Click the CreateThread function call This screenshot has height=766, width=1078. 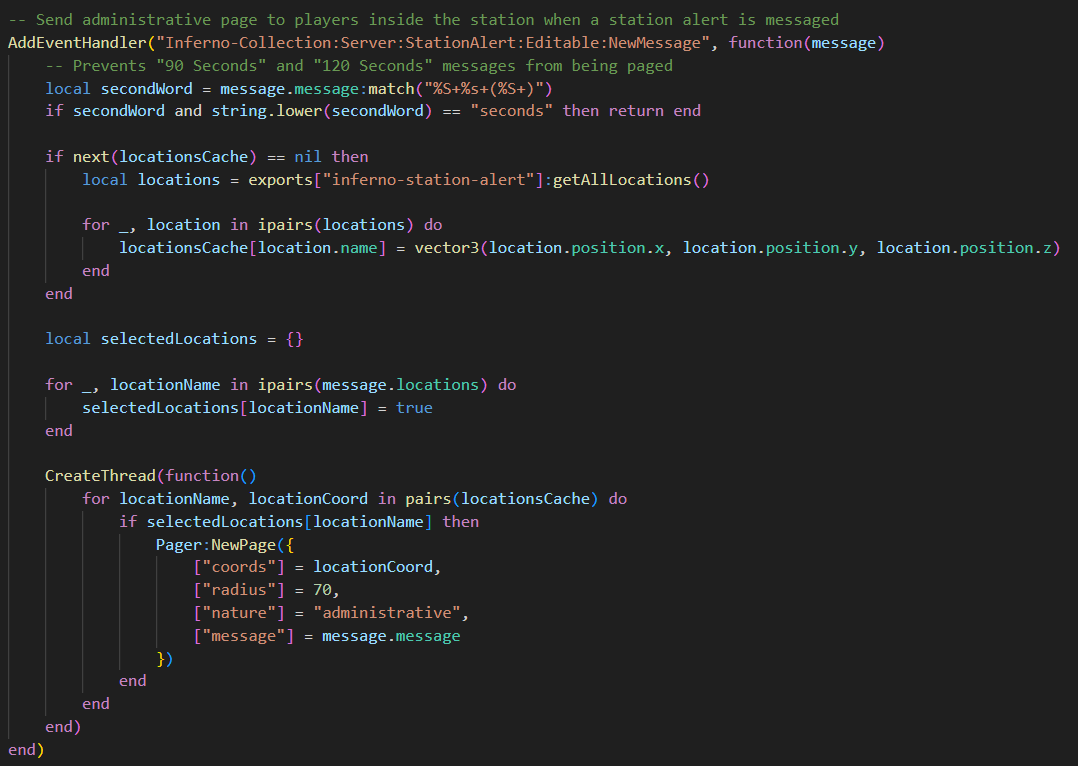(100, 476)
